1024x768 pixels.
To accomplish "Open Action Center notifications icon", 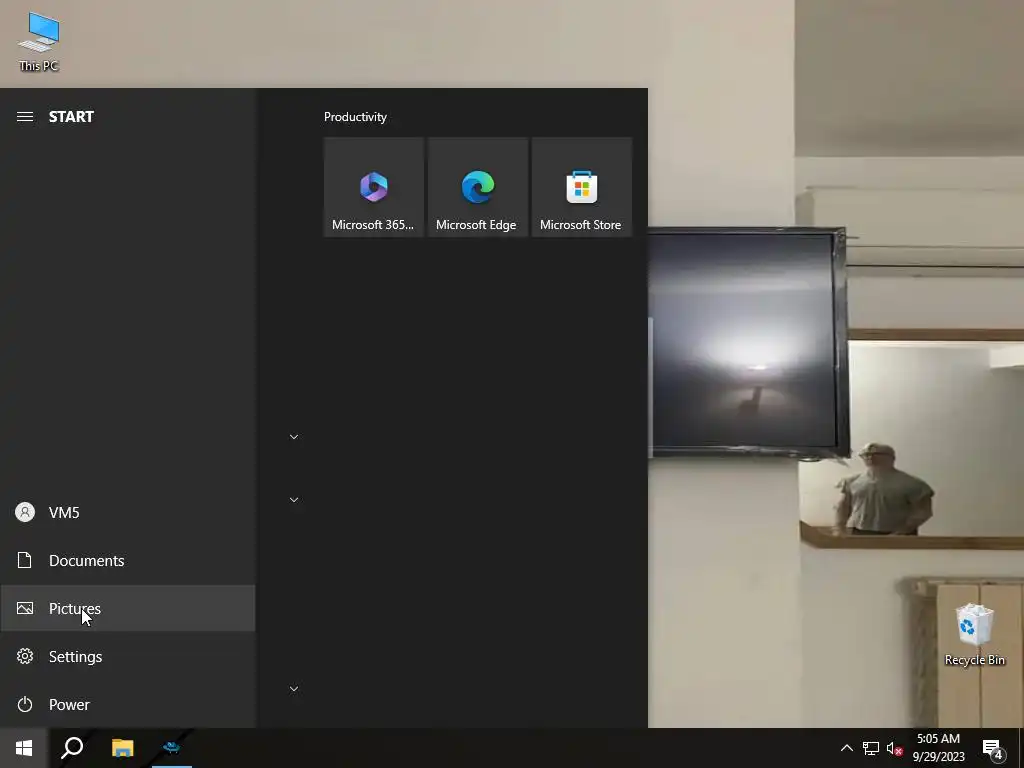I will click(x=993, y=749).
